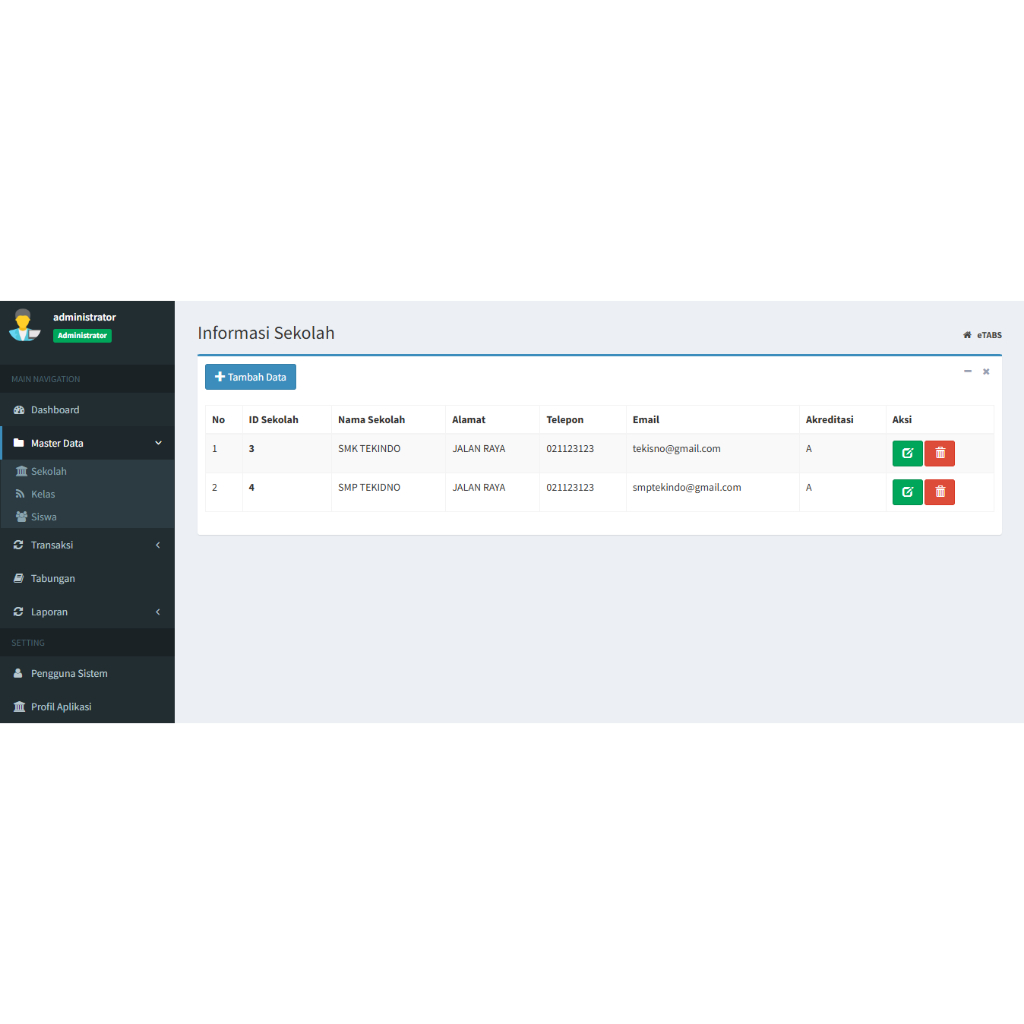This screenshot has width=1024, height=1024.
Task: Click the Tambah Data button
Action: pyautogui.click(x=250, y=377)
